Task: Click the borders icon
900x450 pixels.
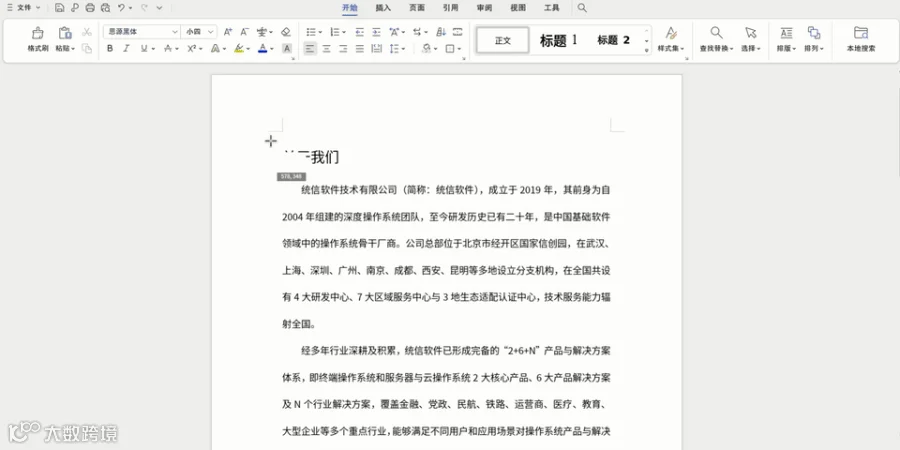Action: [450, 49]
